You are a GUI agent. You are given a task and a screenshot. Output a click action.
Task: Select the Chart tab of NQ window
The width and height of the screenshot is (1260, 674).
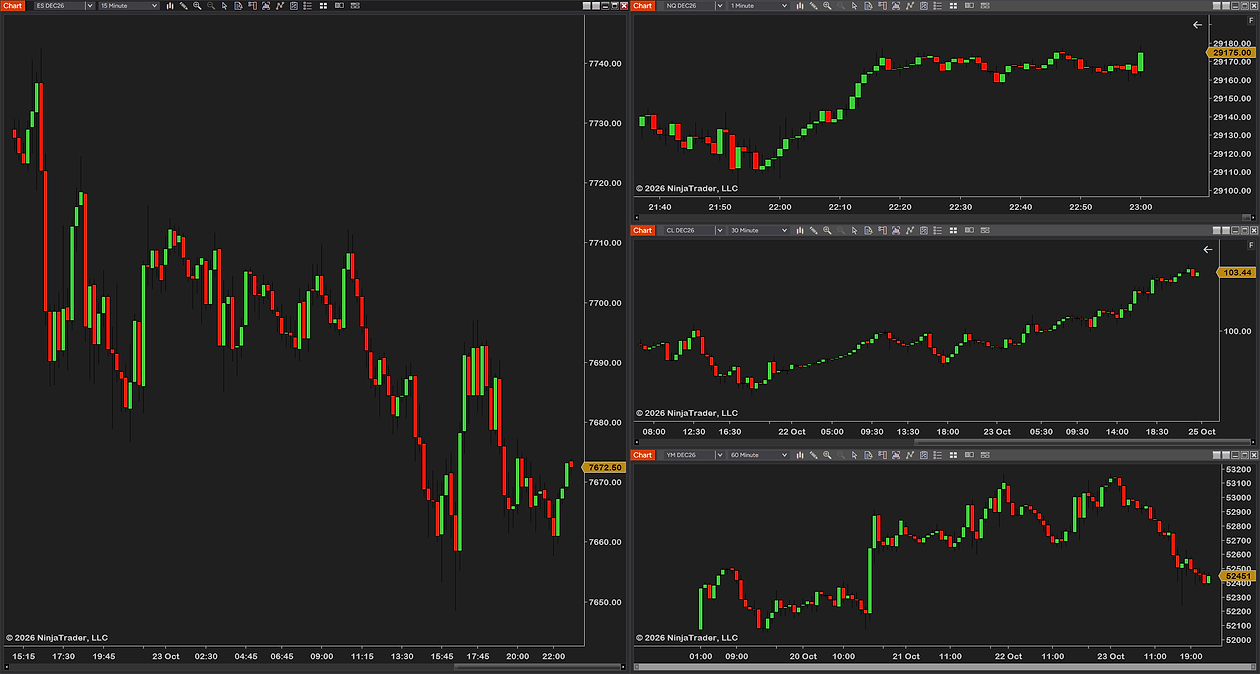pyautogui.click(x=643, y=6)
